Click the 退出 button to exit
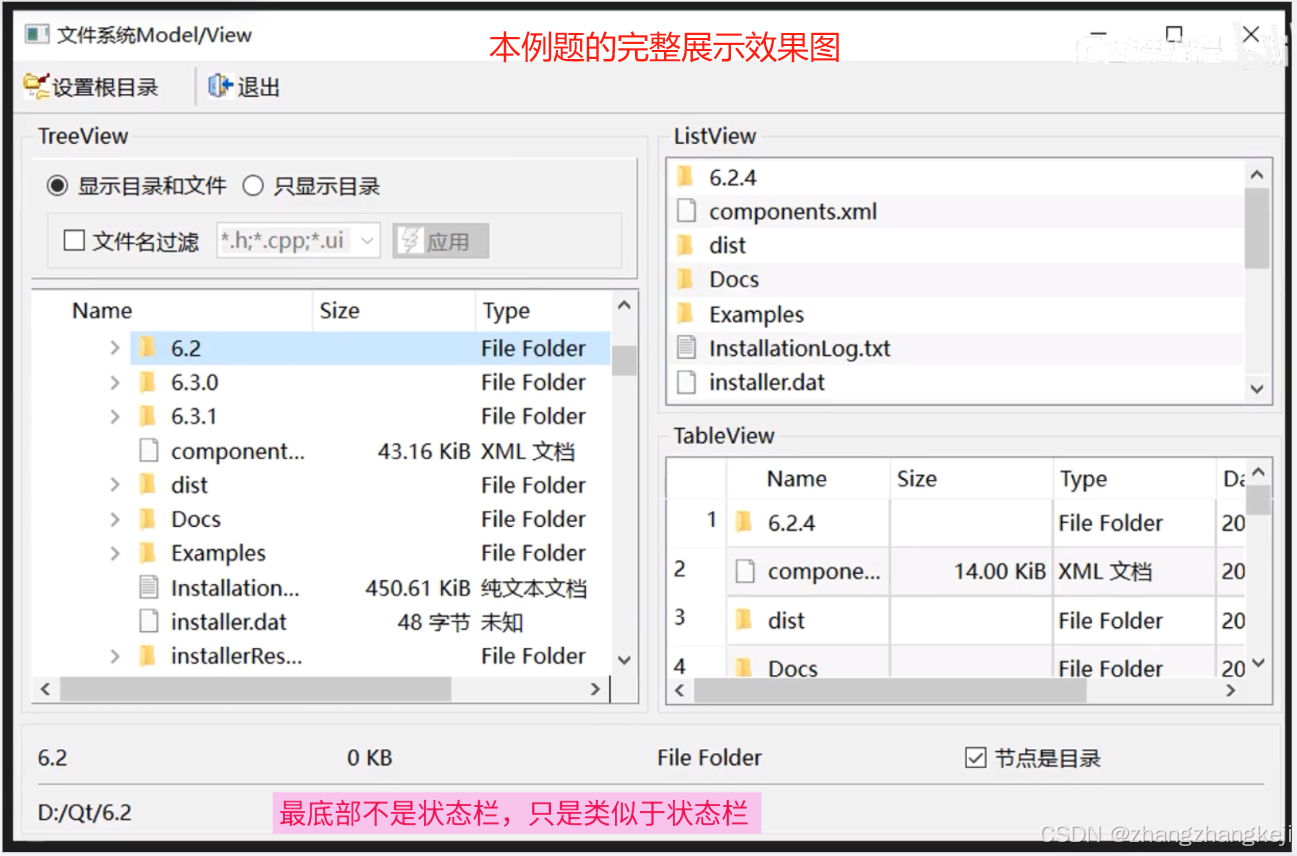 click(242, 86)
